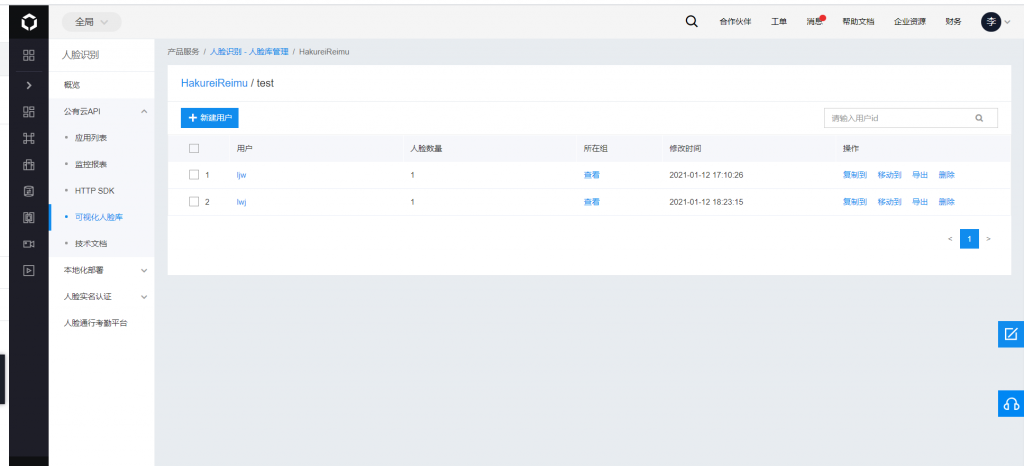
Task: Select page 1 in pagination
Action: click(969, 239)
